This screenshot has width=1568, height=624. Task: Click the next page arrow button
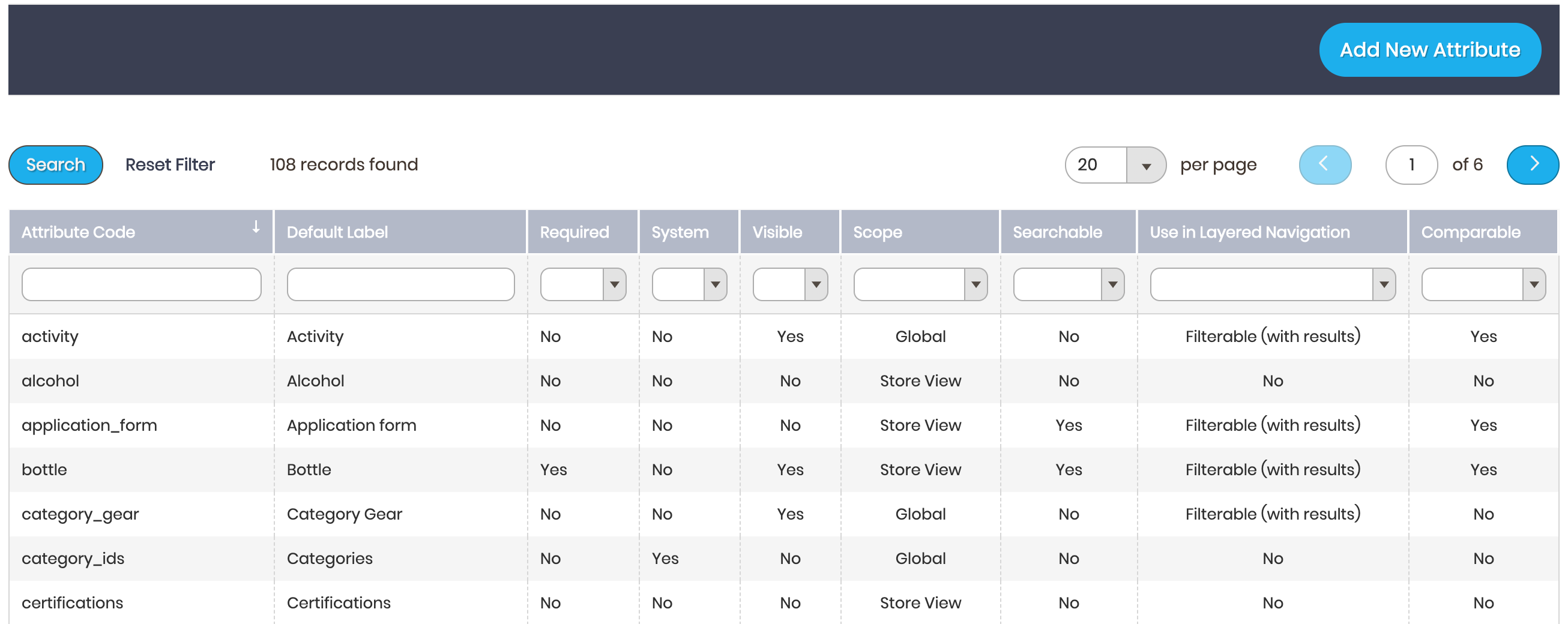[x=1532, y=164]
